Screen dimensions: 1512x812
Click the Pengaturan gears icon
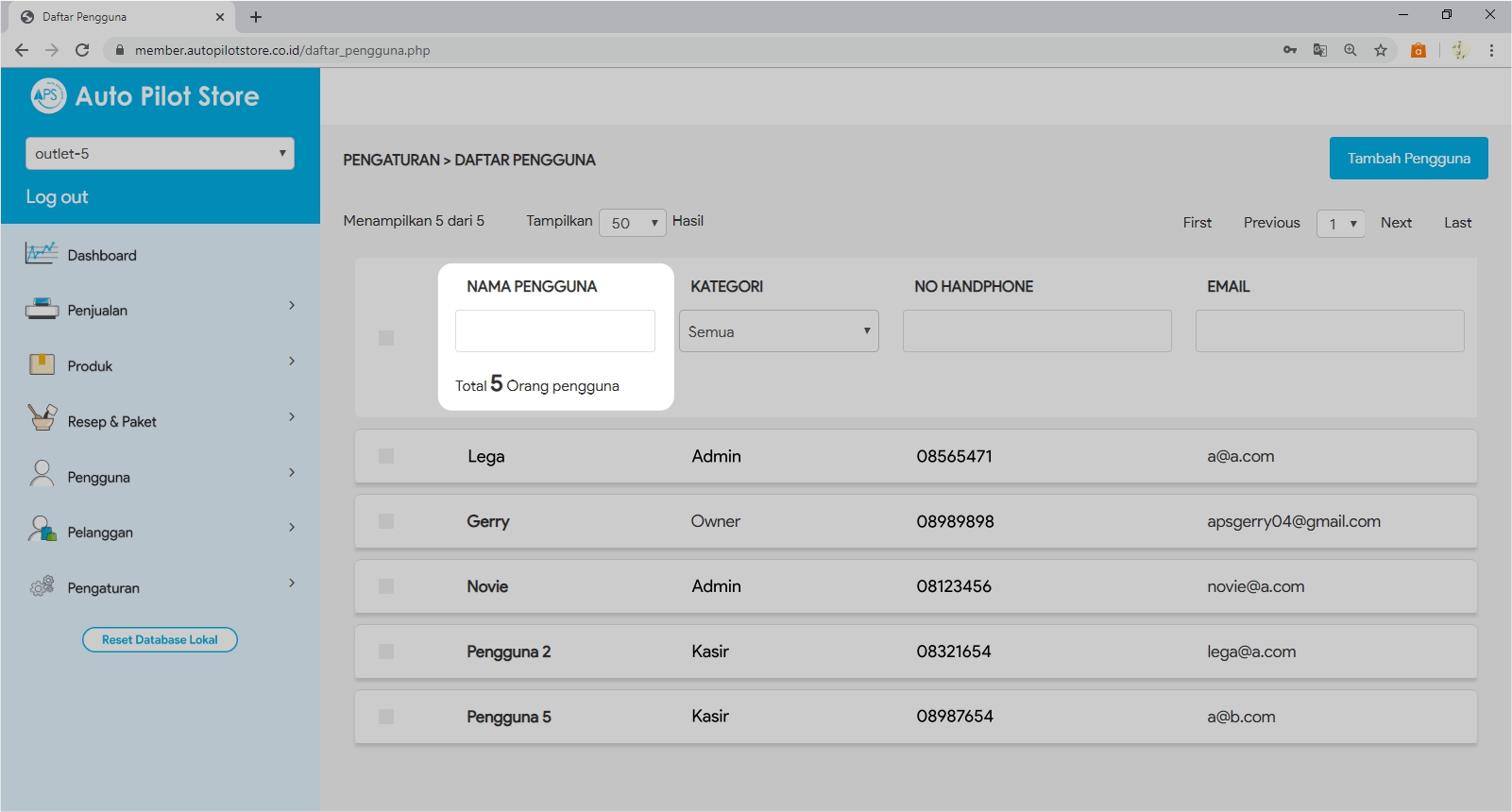42,586
